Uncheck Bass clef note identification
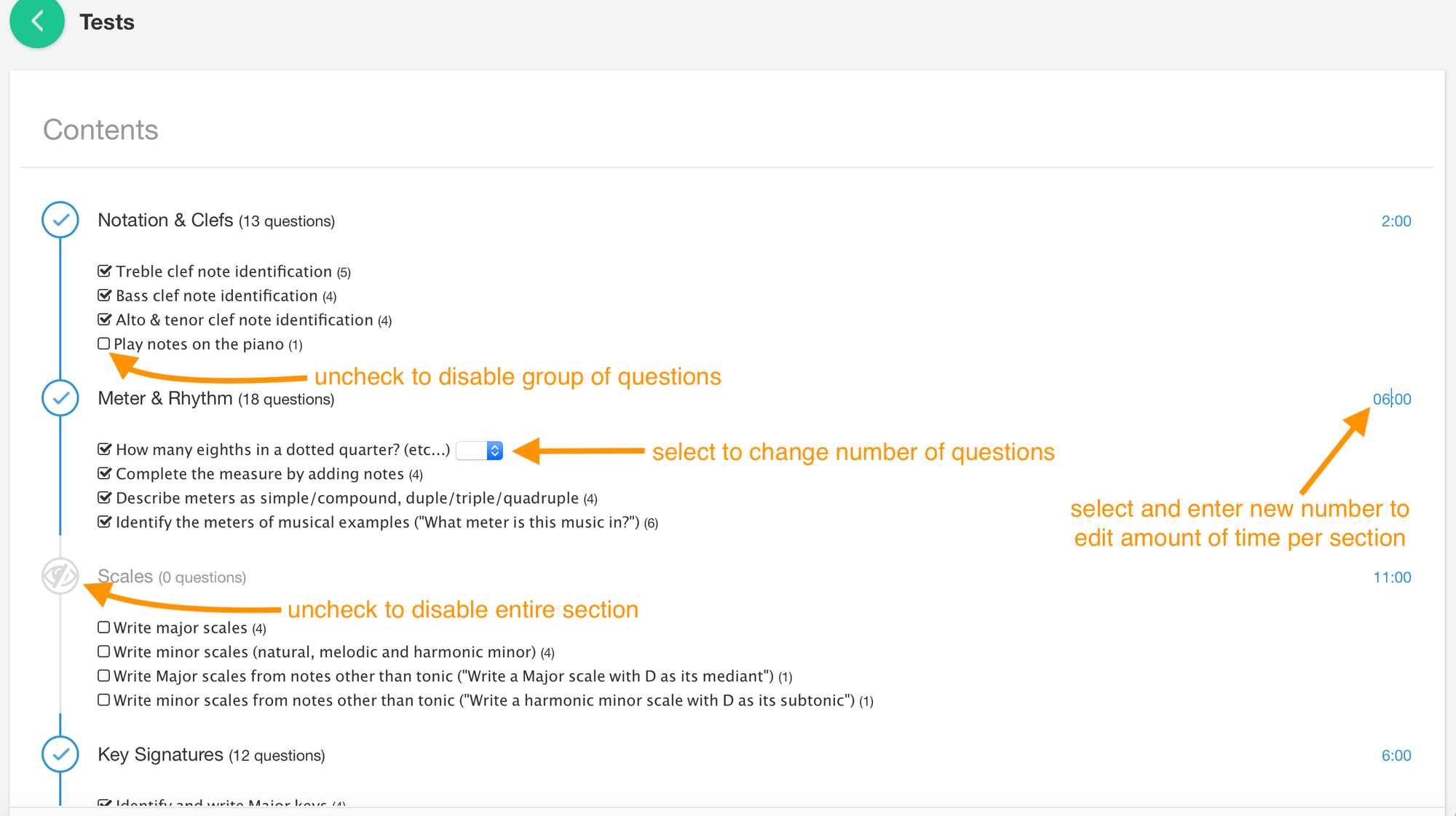The height and width of the screenshot is (816, 1456). click(104, 295)
